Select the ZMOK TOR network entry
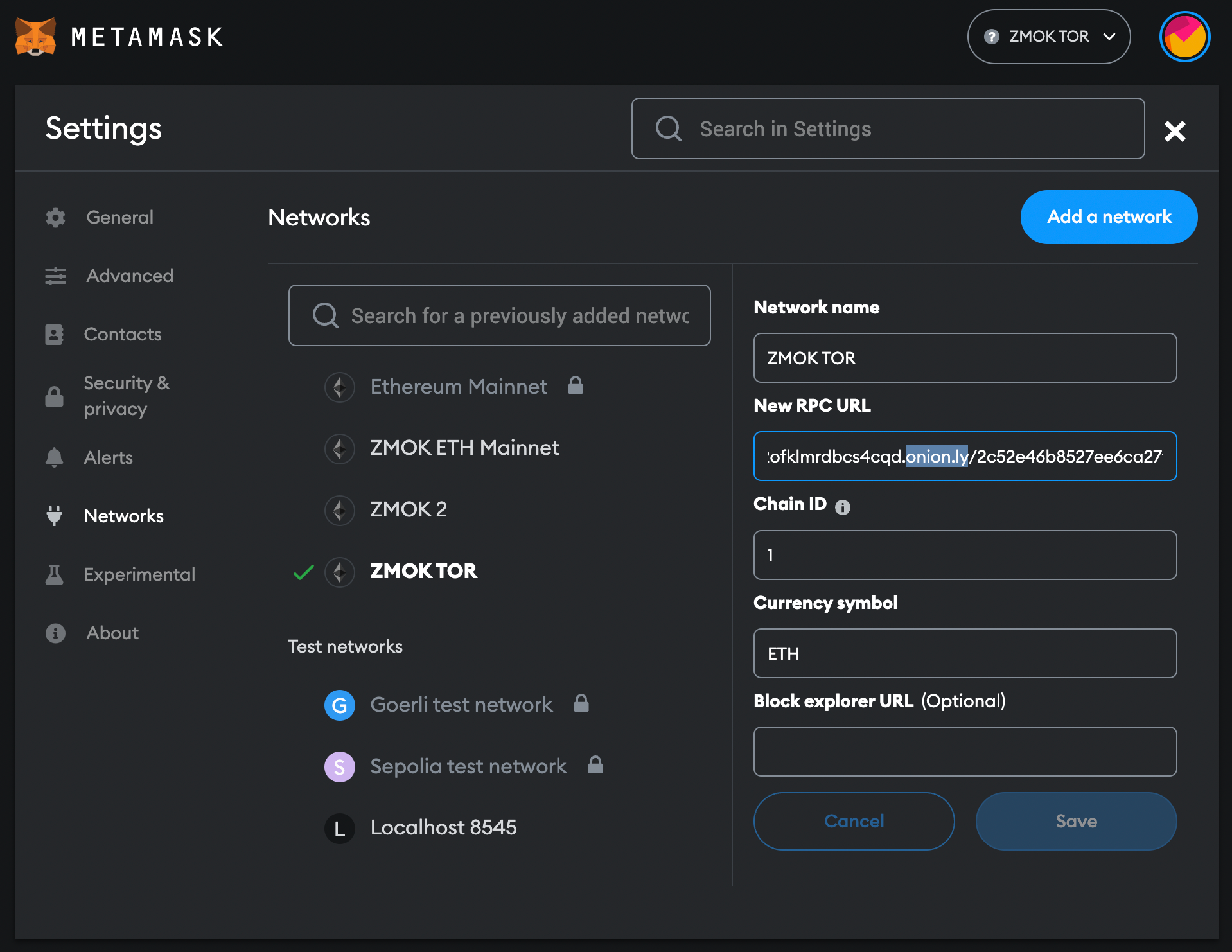 (423, 570)
